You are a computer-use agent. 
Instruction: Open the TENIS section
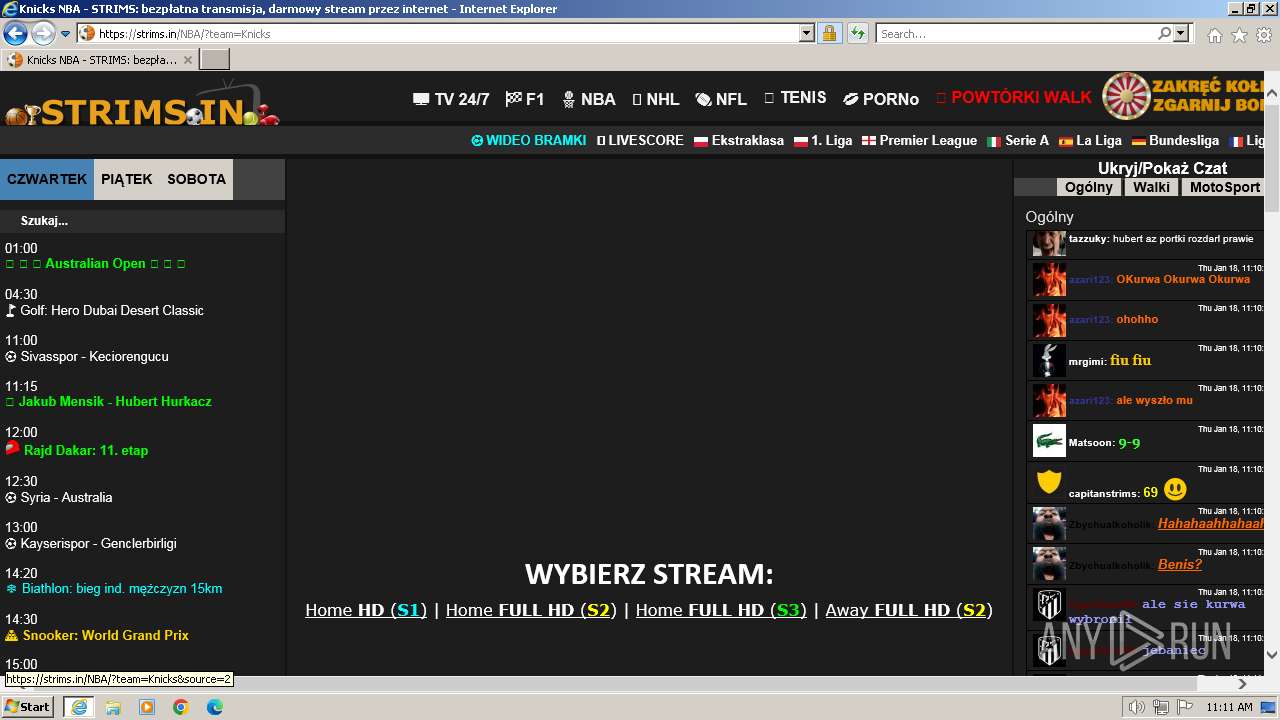click(x=795, y=98)
